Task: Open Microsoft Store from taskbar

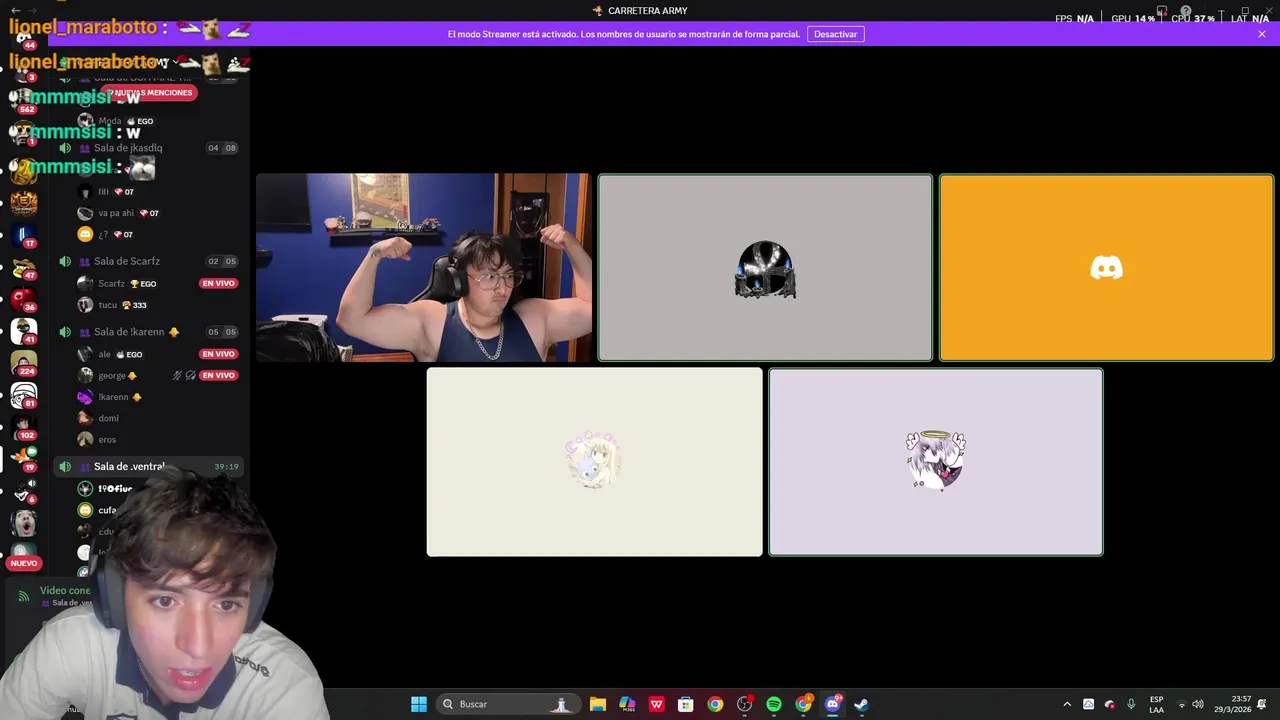Action: [x=685, y=704]
